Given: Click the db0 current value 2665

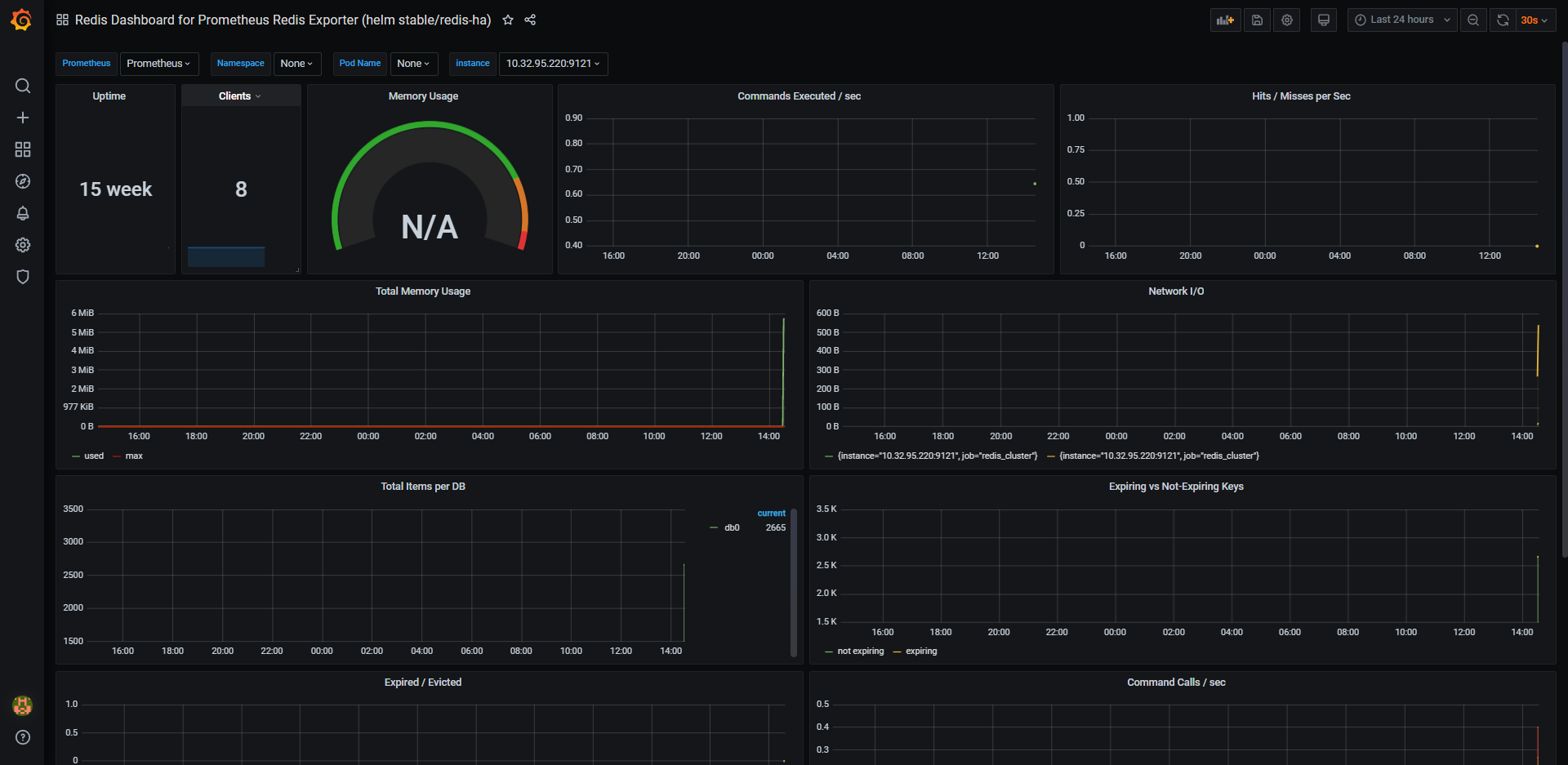Looking at the screenshot, I should coord(776,528).
